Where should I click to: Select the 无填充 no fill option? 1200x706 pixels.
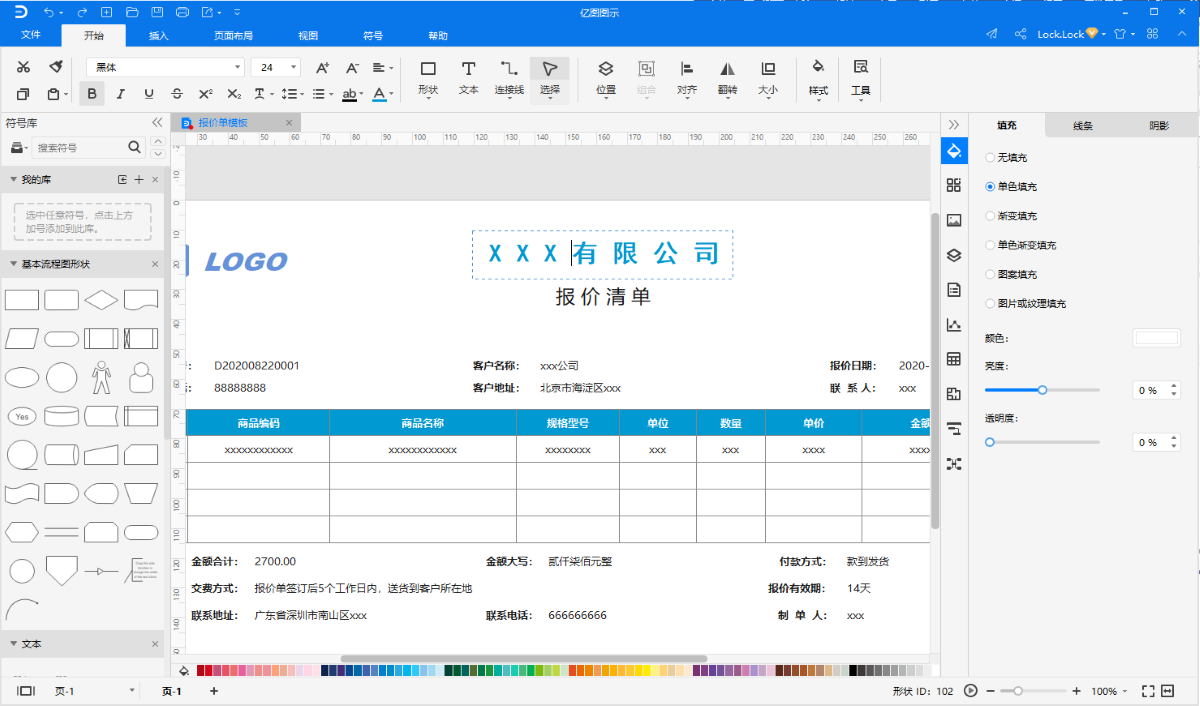[1006, 158]
